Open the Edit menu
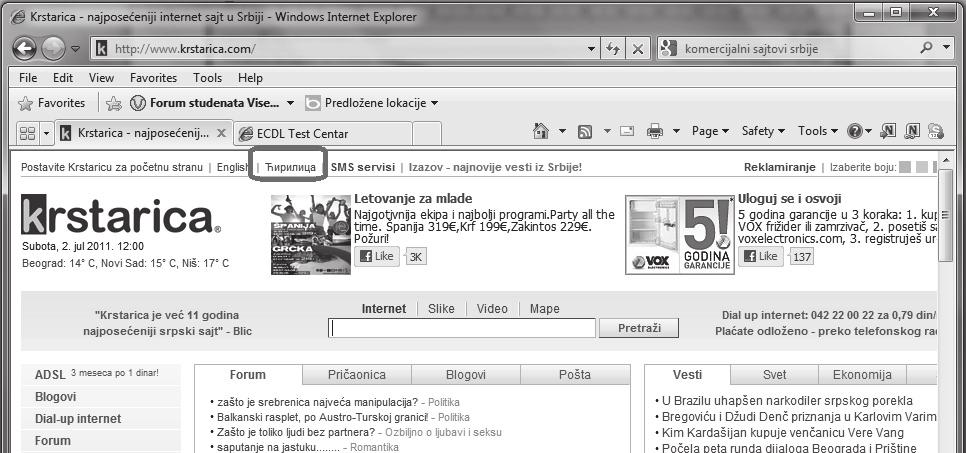 pos(63,78)
